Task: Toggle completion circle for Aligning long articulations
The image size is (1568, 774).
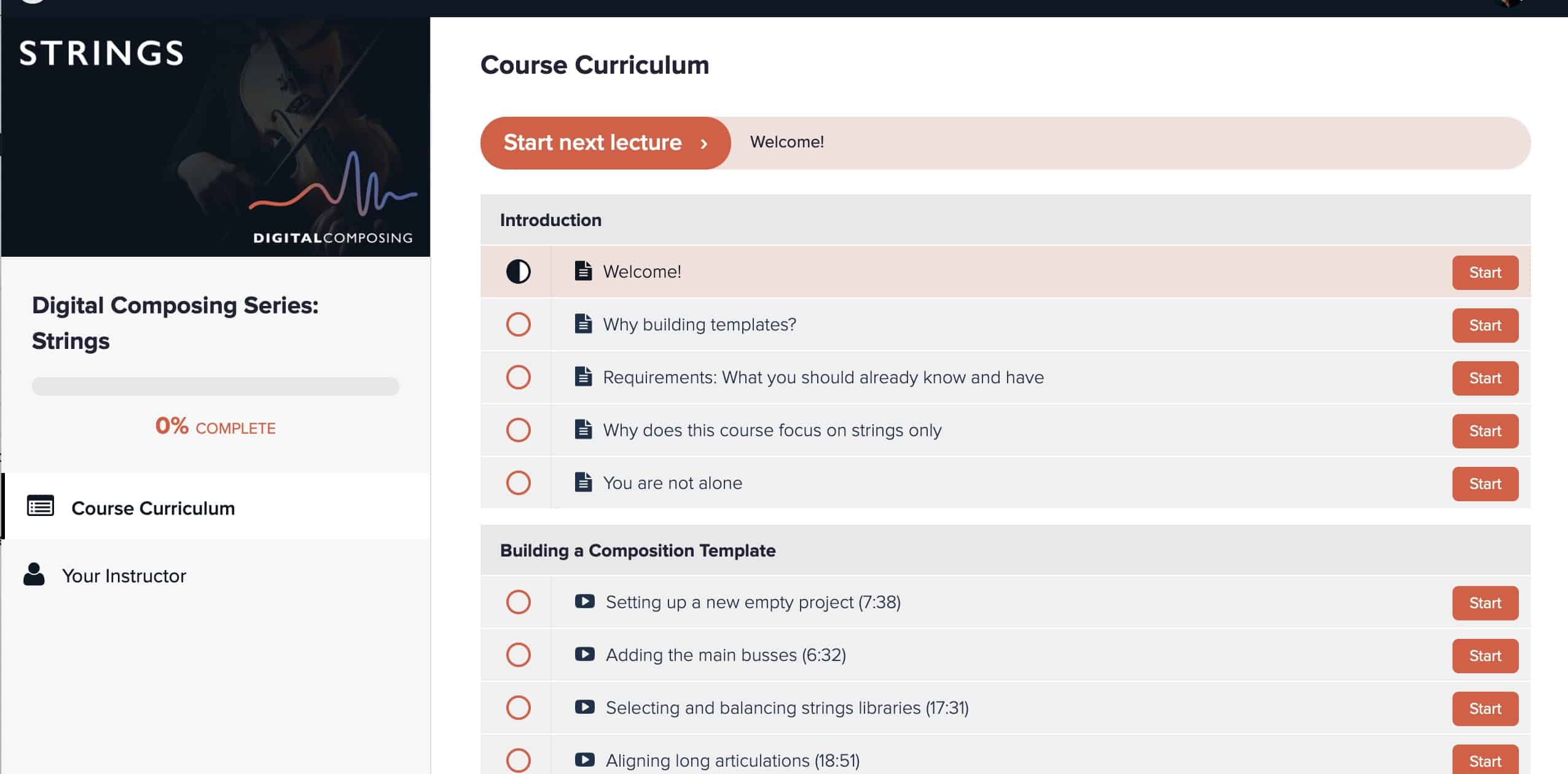Action: [x=518, y=760]
